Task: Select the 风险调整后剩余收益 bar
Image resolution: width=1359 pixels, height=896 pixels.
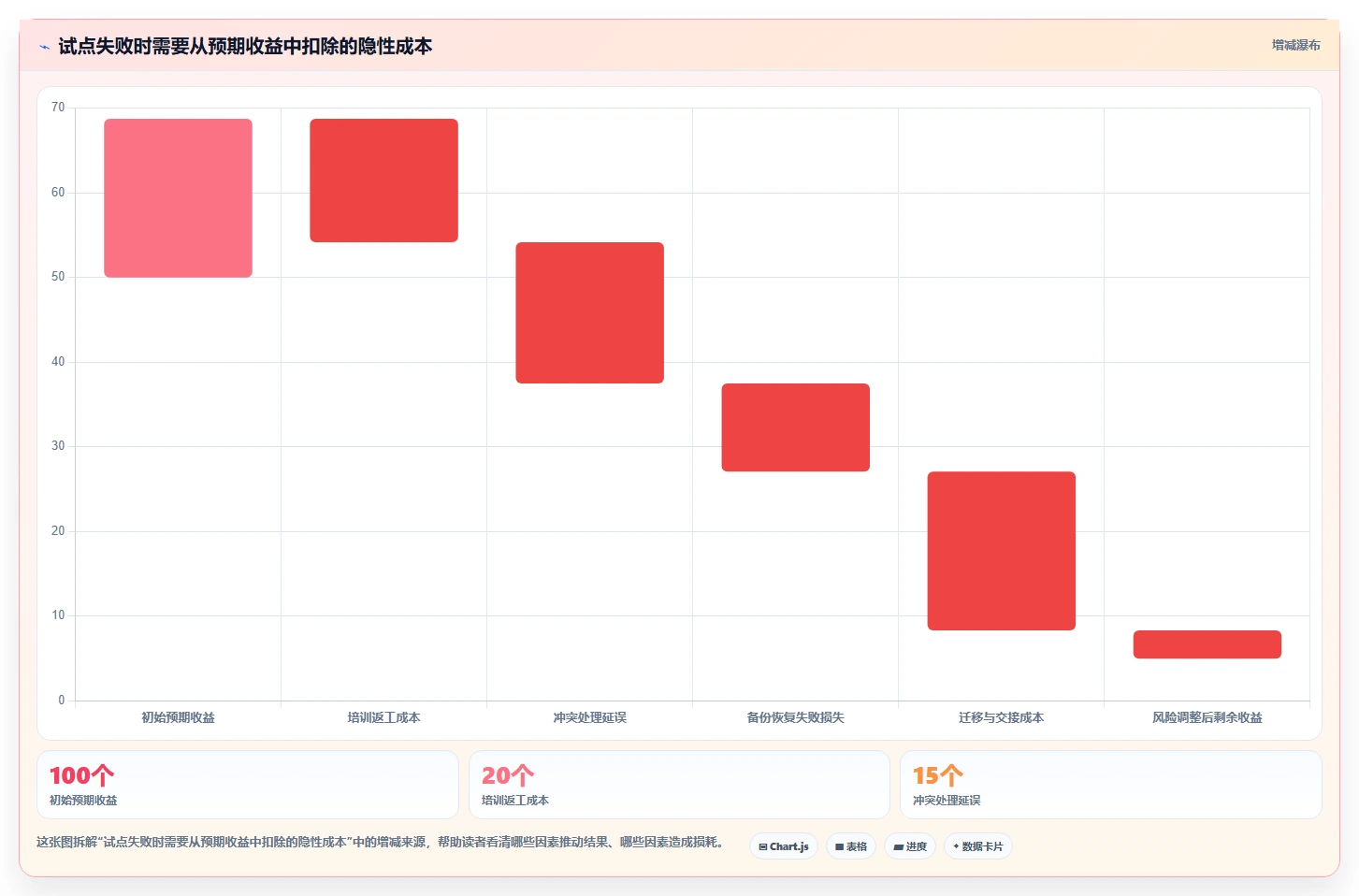Action: tap(1207, 644)
